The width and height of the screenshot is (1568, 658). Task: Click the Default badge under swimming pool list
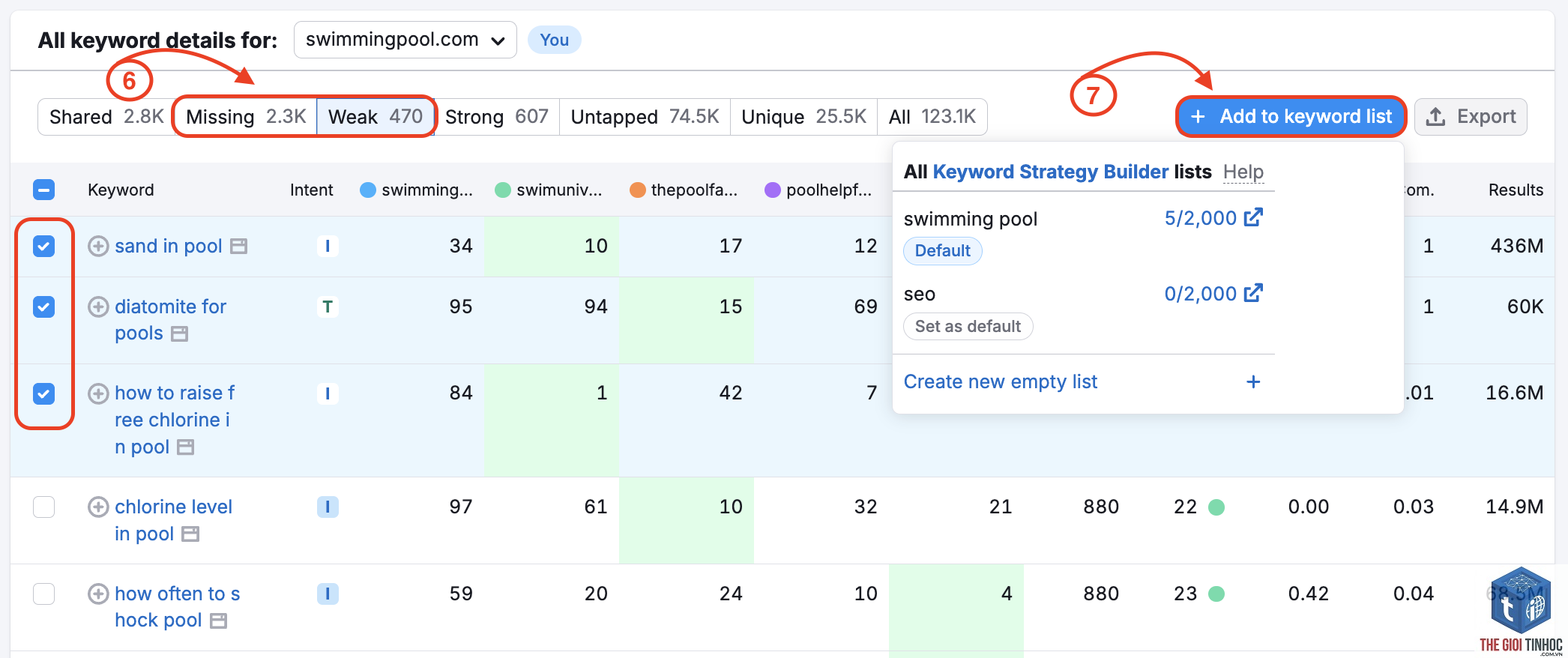tap(943, 251)
